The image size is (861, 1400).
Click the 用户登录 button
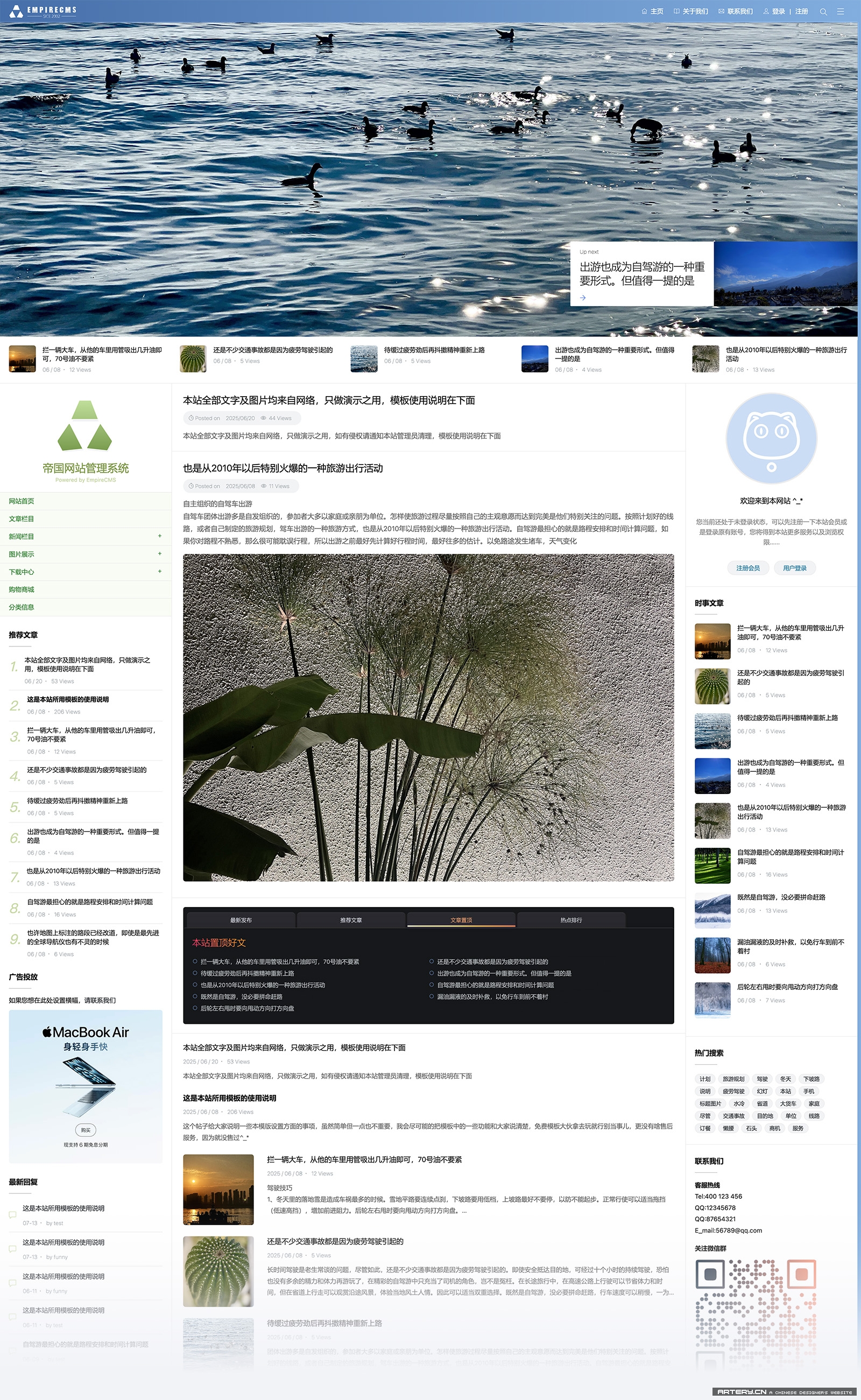pyautogui.click(x=794, y=568)
